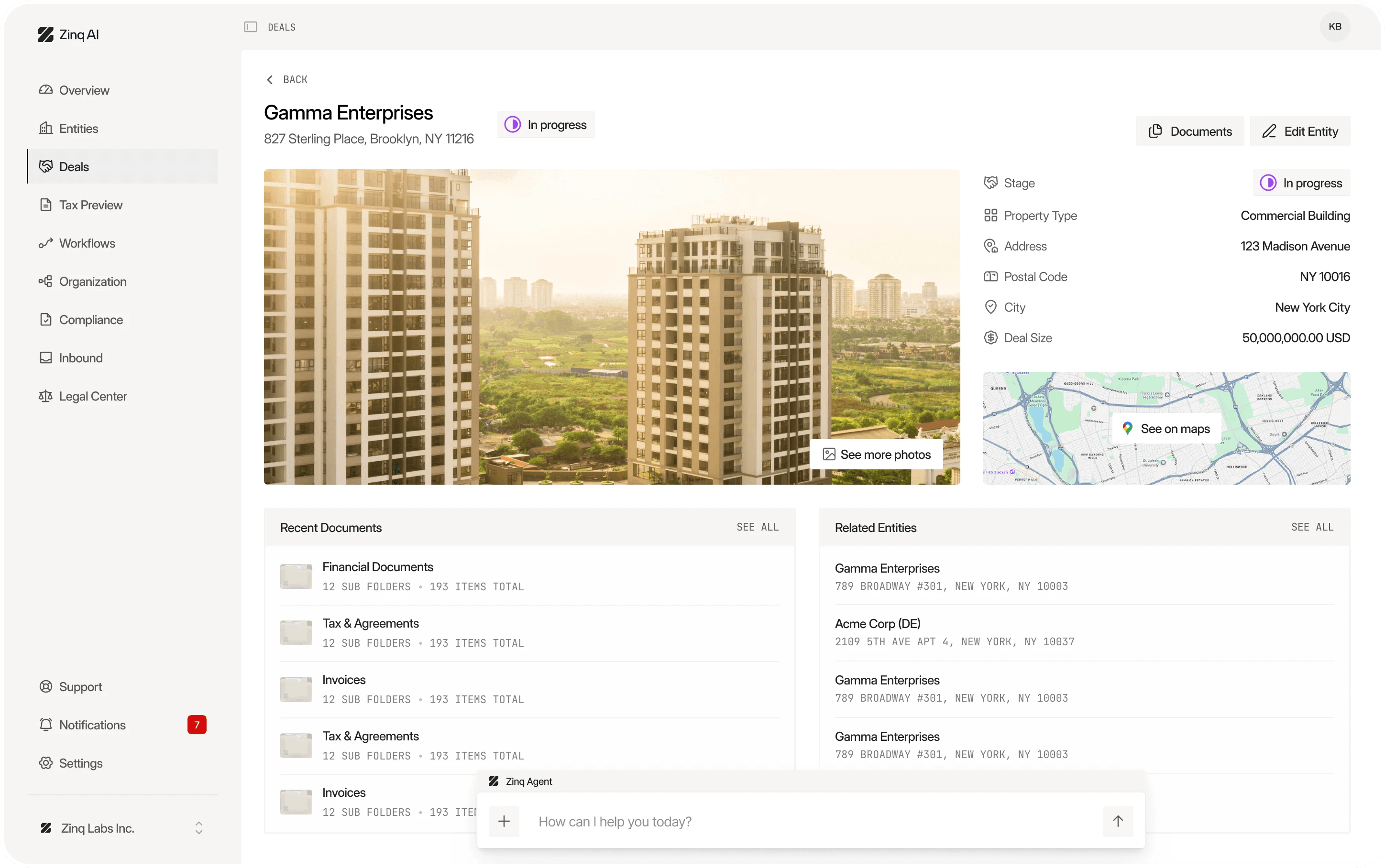Open the first Invoices folder
The height and width of the screenshot is (868, 1385).
529,689
